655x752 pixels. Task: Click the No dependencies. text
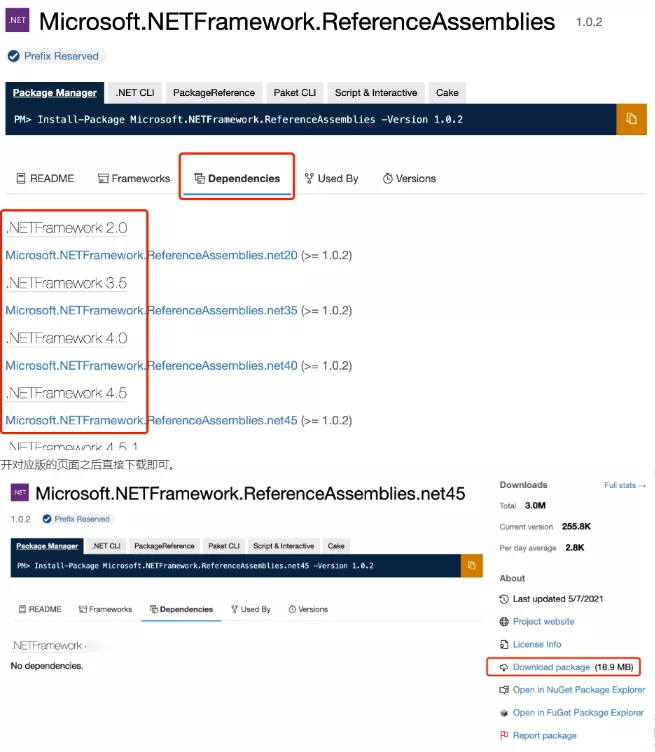pos(47,666)
